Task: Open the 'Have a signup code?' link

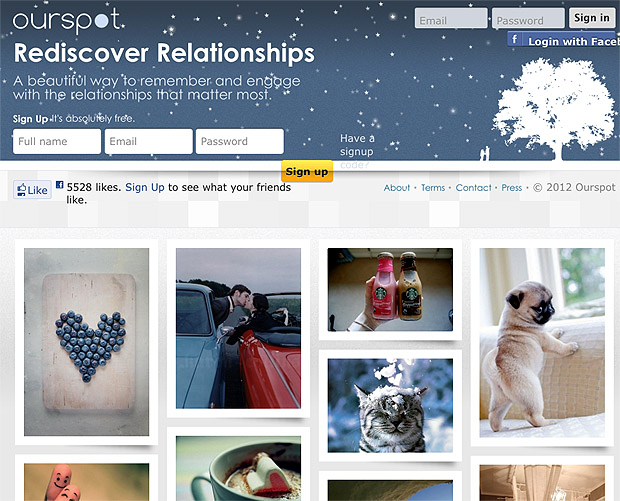Action: (357, 151)
